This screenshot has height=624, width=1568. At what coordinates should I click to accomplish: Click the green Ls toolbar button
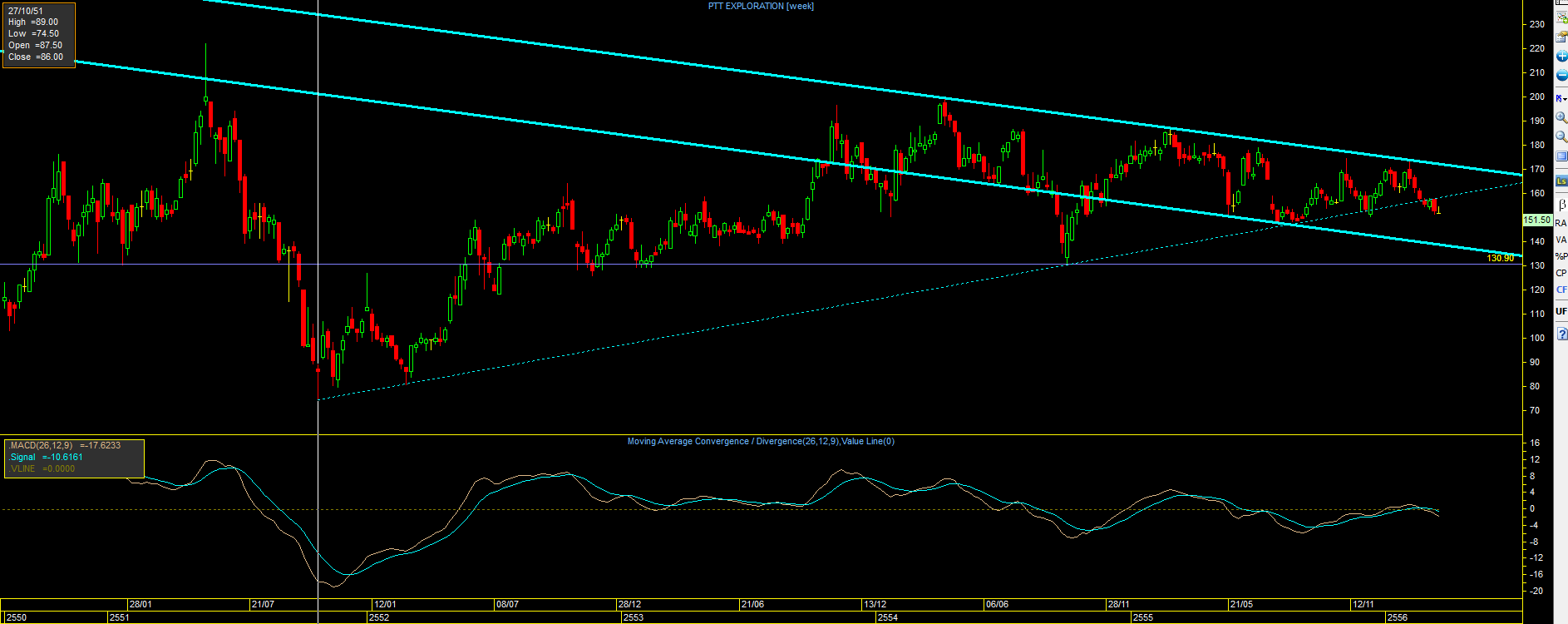point(1561,181)
